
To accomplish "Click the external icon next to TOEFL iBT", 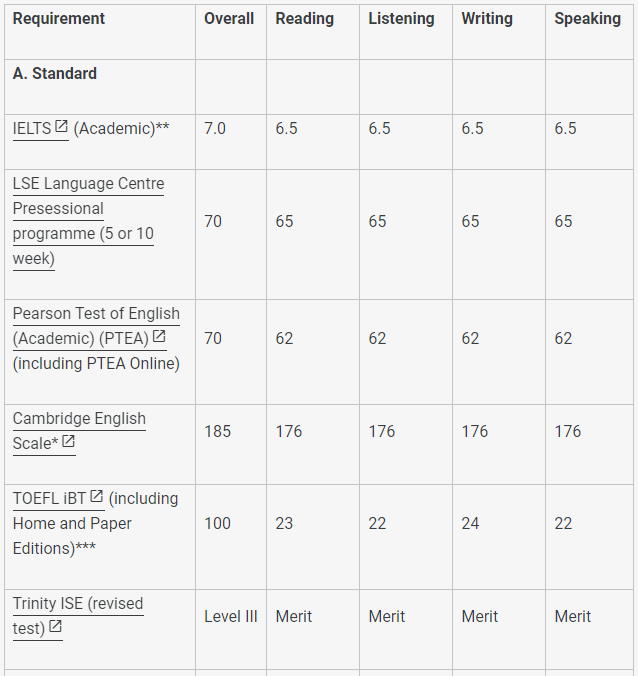I will (97, 496).
